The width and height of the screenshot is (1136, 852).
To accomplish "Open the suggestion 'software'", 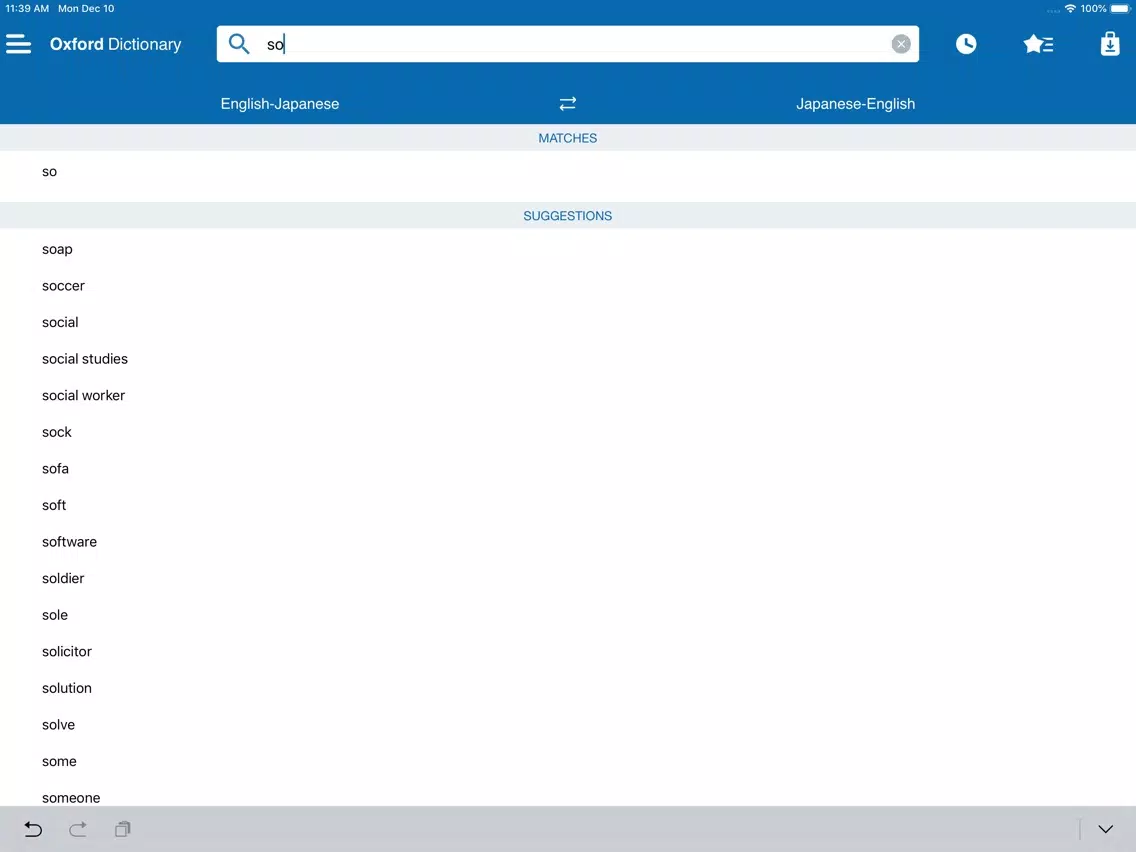I will 568,542.
